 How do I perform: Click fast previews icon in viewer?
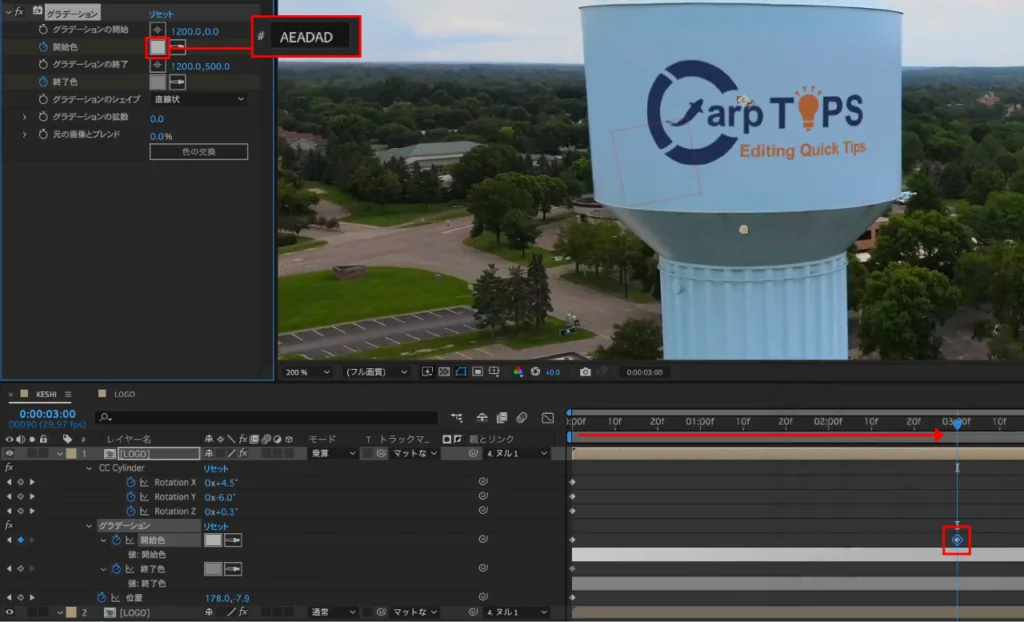click(427, 372)
